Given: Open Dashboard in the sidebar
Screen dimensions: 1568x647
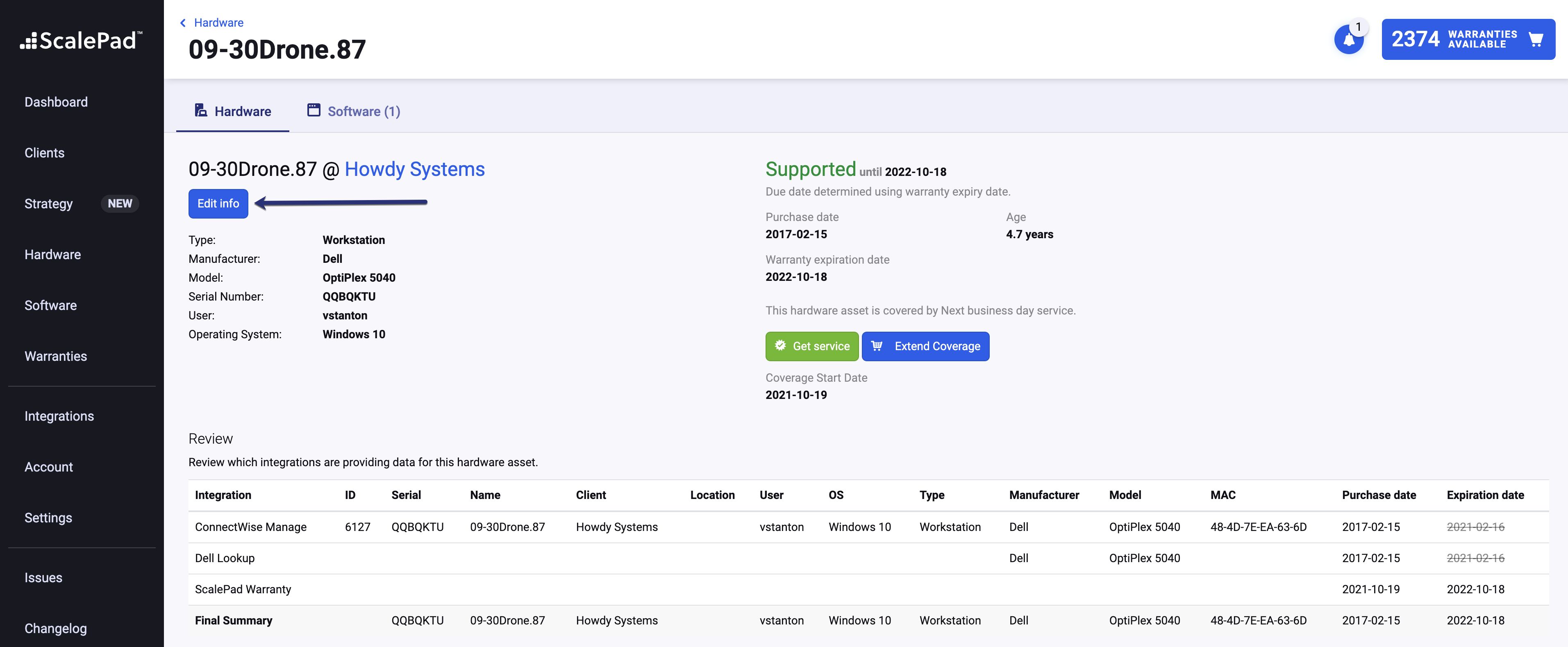Looking at the screenshot, I should coord(56,102).
